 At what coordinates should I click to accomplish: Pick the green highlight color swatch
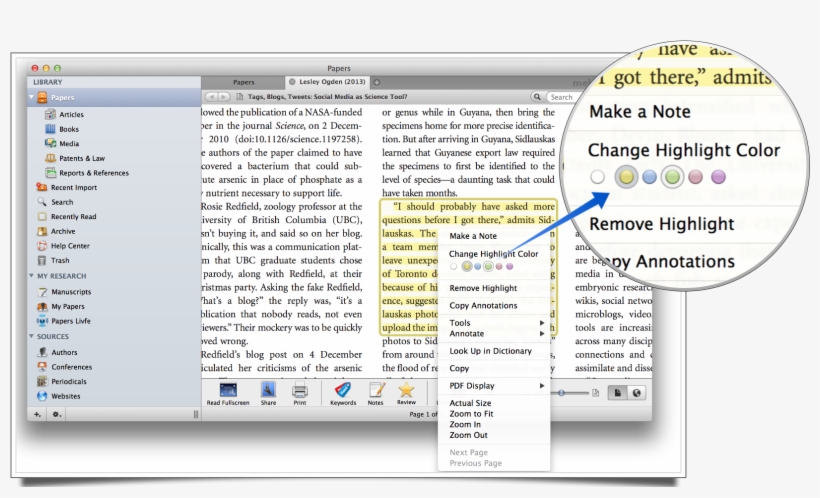[x=488, y=266]
